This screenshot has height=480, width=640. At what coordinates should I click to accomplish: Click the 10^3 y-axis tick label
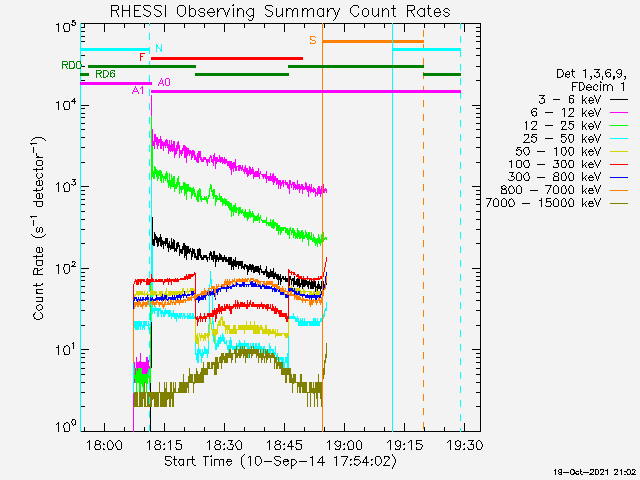[x=66, y=189]
